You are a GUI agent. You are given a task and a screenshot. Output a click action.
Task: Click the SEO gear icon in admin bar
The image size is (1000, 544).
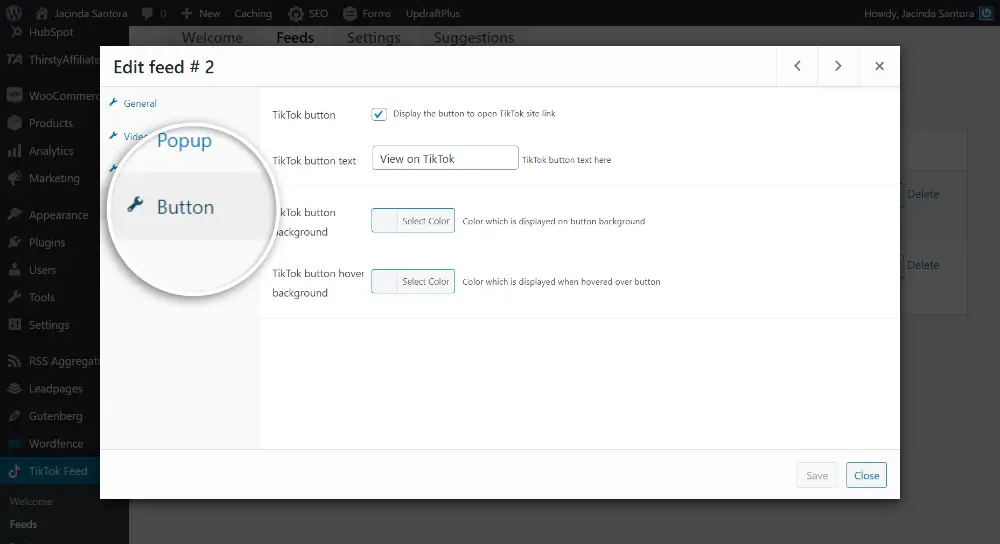tap(296, 13)
